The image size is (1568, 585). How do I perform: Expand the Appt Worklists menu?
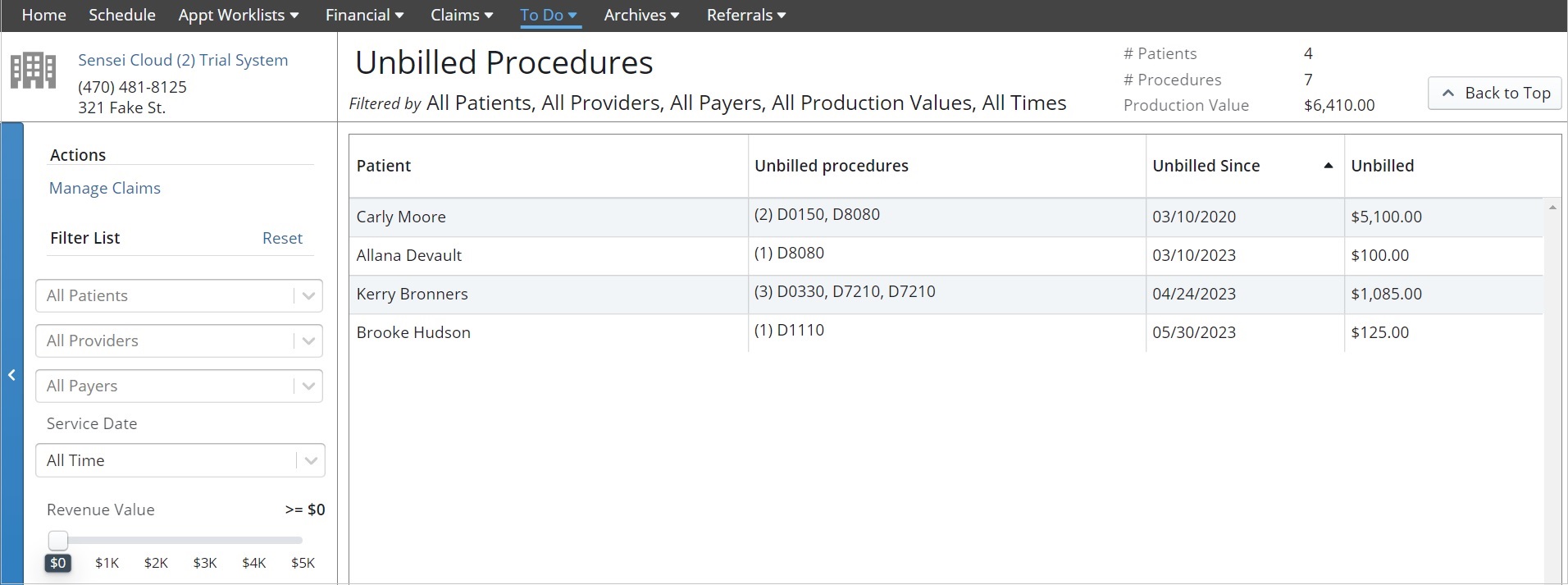click(x=239, y=15)
